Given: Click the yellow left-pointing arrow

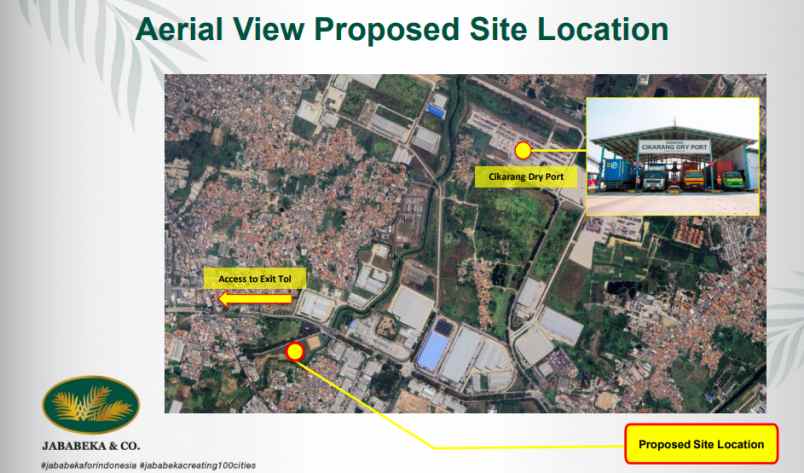Looking at the screenshot, I should (255, 298).
